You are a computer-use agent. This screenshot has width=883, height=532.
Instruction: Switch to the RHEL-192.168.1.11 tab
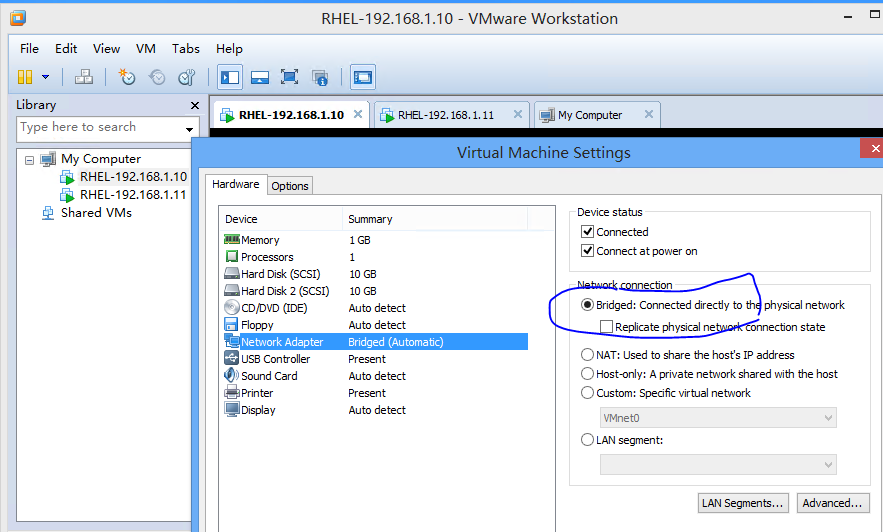pos(445,115)
